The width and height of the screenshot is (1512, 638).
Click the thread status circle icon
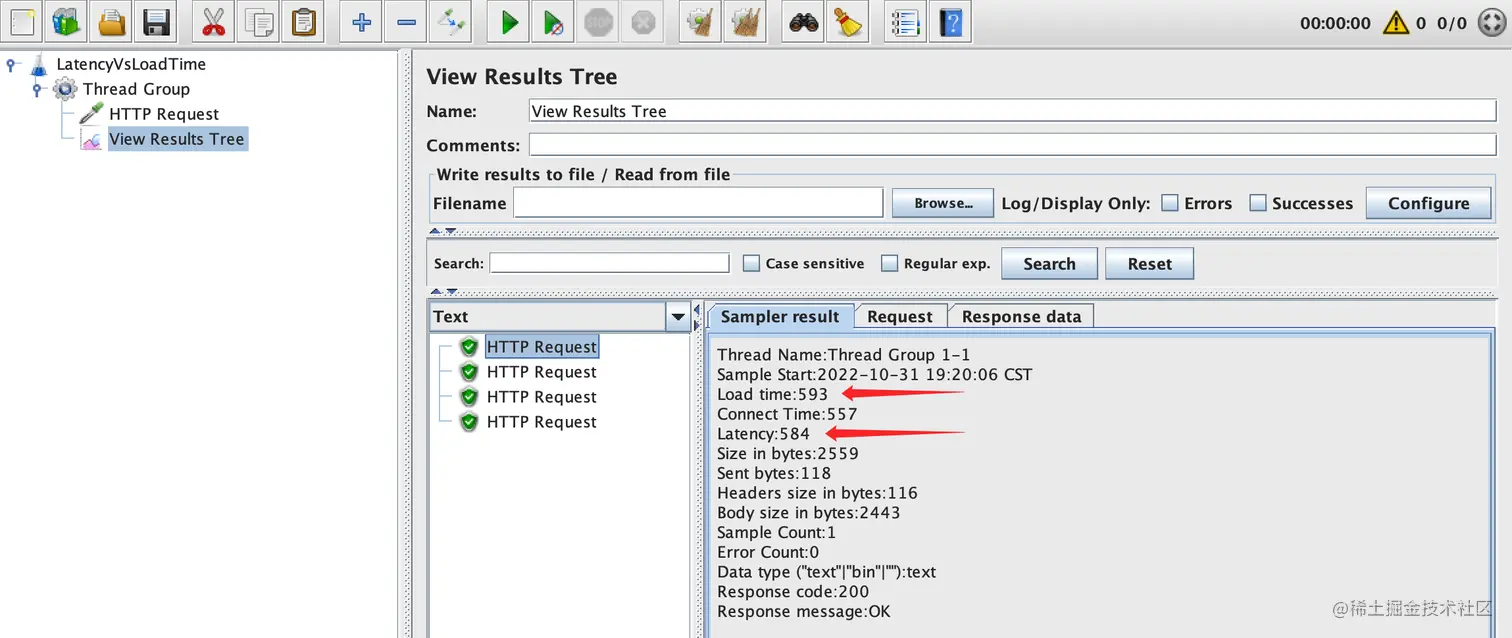point(1490,22)
